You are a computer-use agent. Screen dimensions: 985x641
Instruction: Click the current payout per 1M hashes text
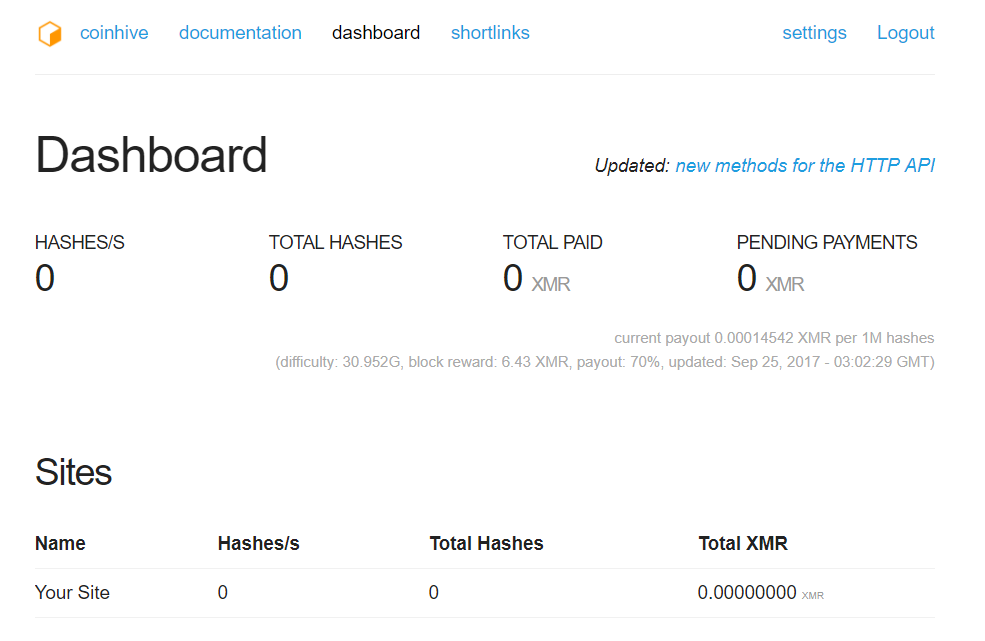[774, 338]
